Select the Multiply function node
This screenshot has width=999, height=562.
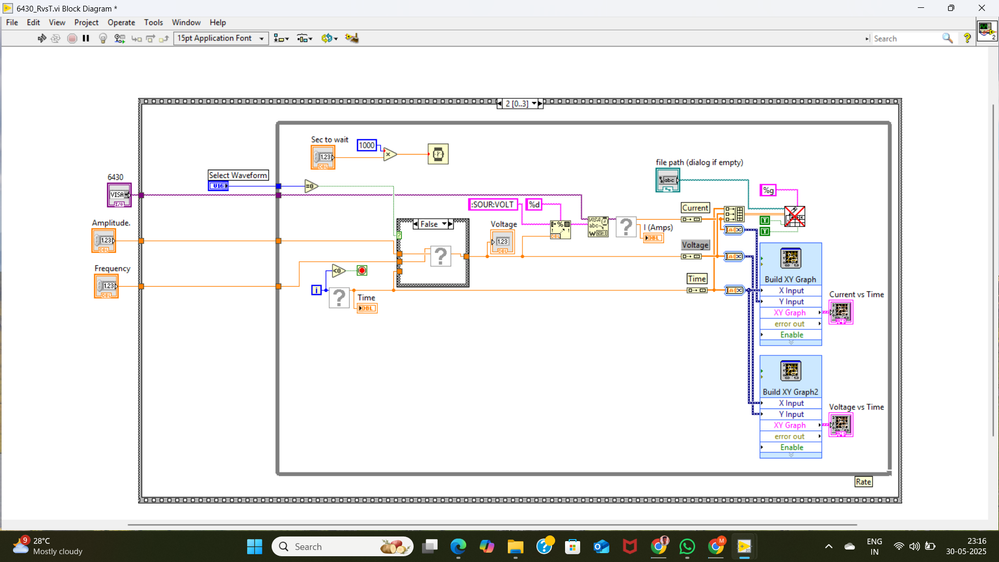[390, 154]
